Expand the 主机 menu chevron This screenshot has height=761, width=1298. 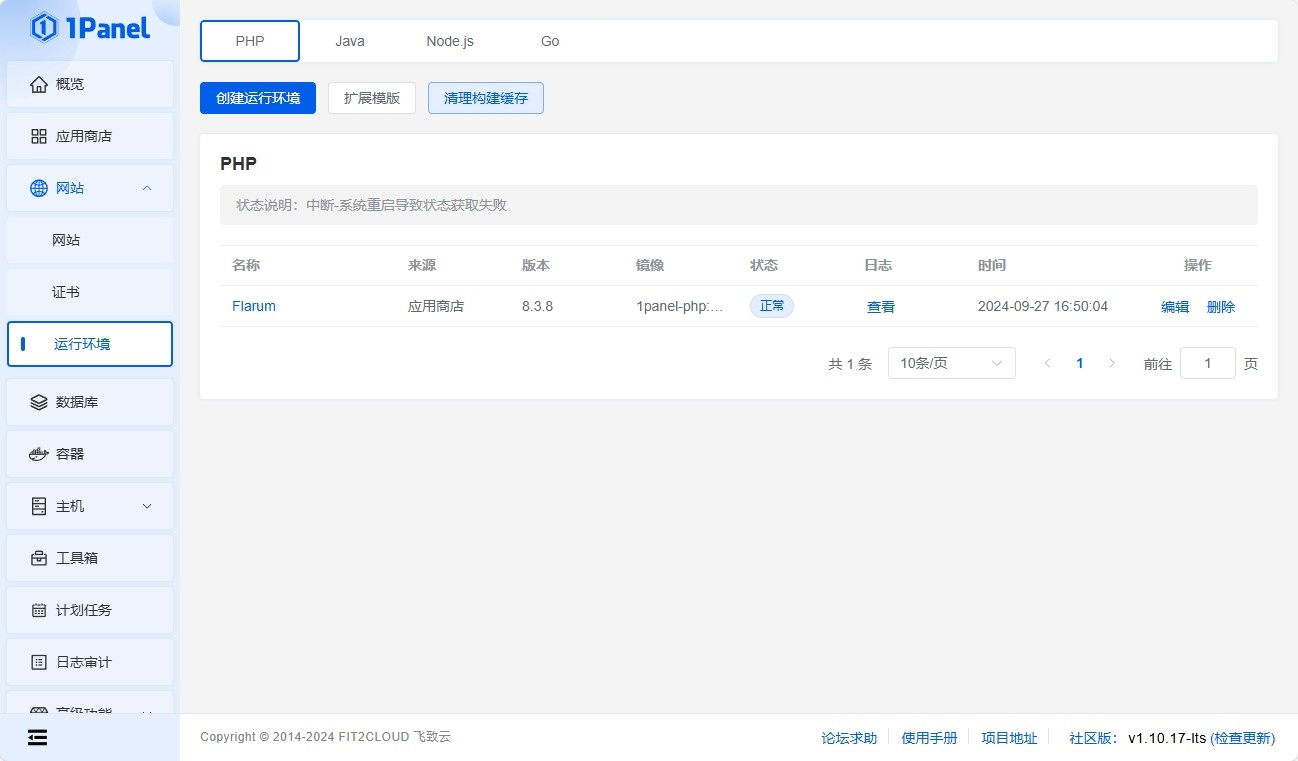point(147,506)
